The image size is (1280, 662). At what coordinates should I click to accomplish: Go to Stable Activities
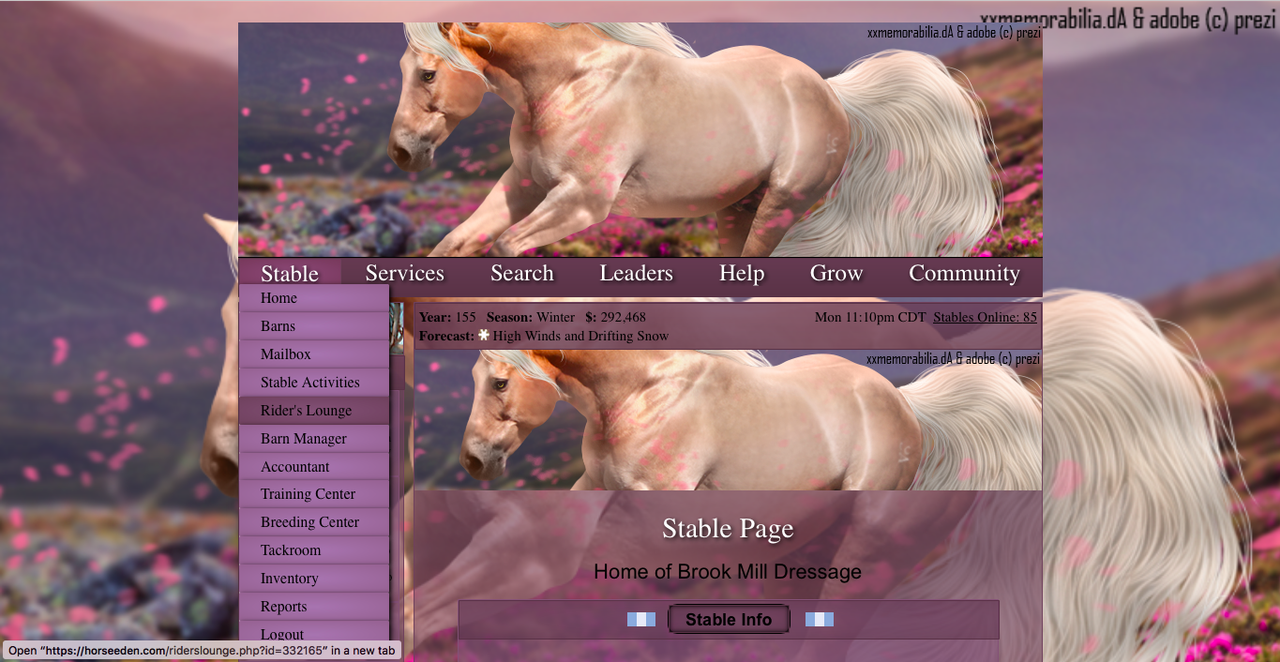pos(314,382)
